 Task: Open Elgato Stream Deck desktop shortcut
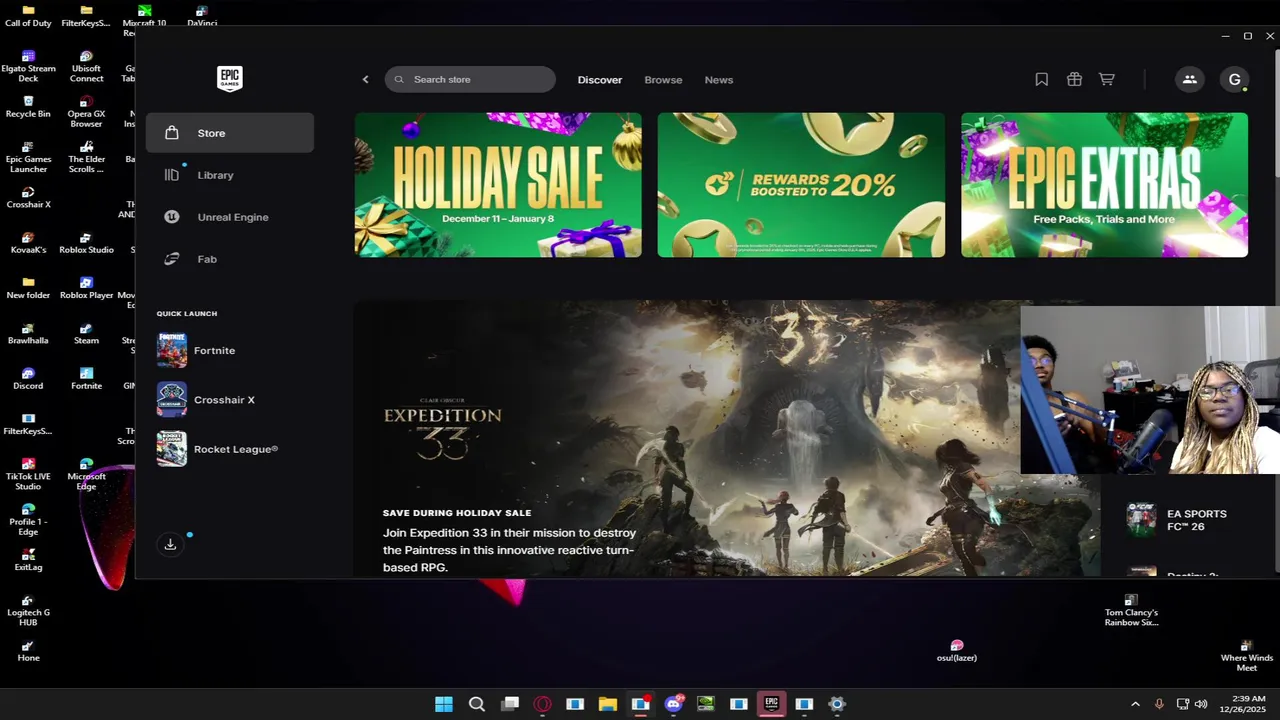click(x=28, y=67)
